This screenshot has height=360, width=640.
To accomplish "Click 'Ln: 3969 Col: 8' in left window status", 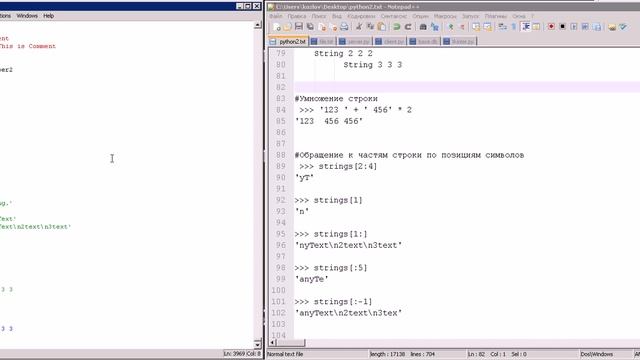I will (242, 353).
